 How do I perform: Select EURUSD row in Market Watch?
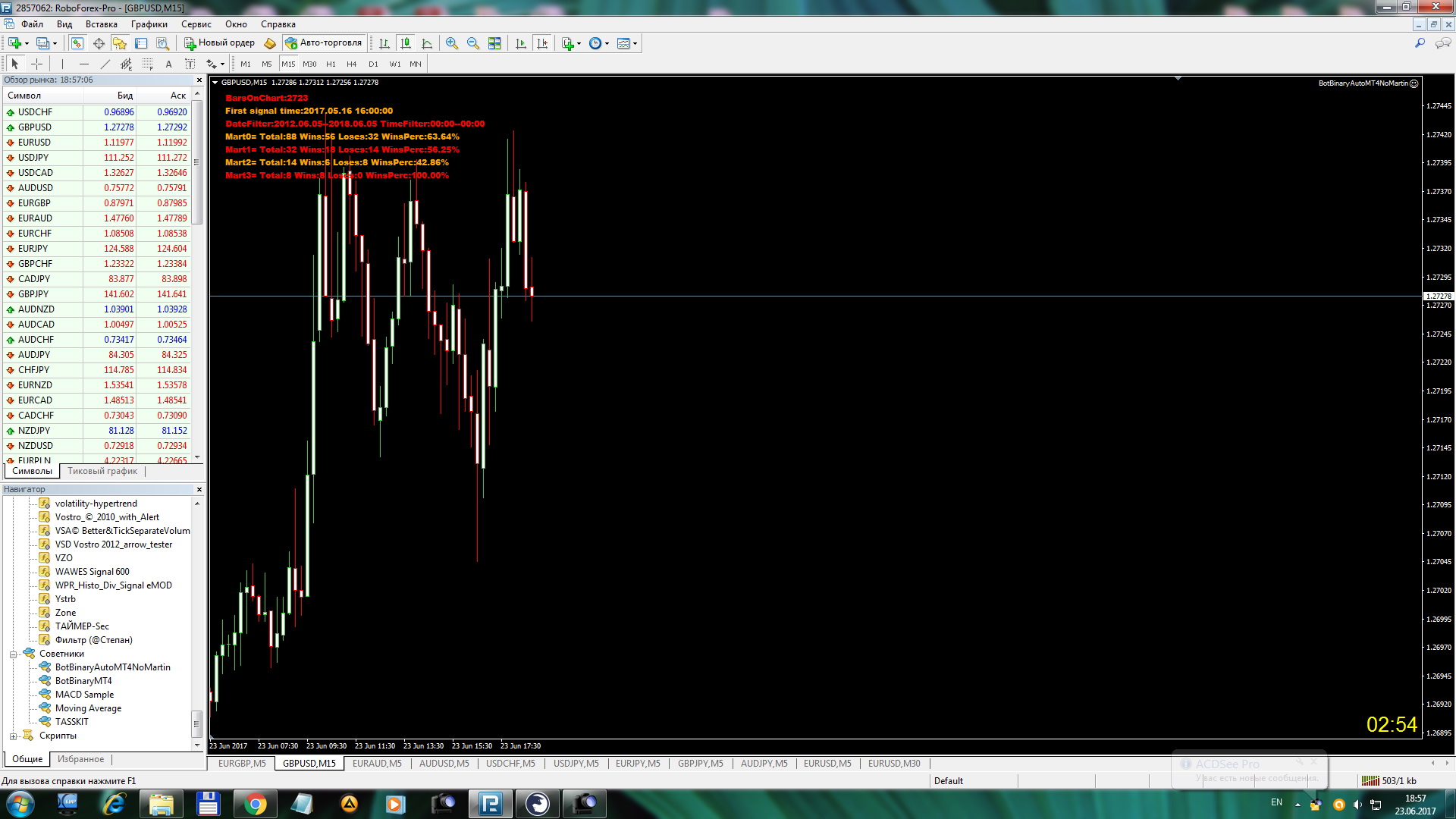(x=96, y=143)
